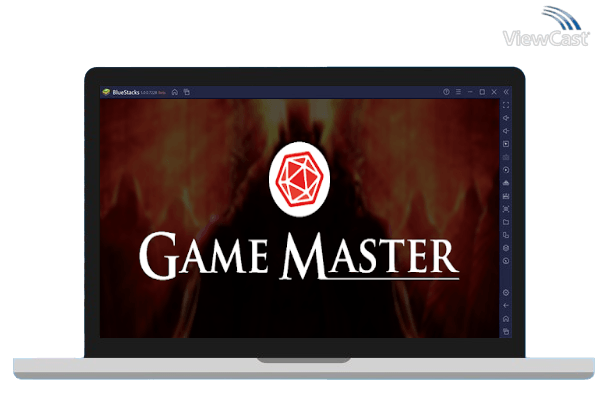Screen dimensions: 602x414
Task: Maximize the BlueStacks window
Action: pos(482,92)
